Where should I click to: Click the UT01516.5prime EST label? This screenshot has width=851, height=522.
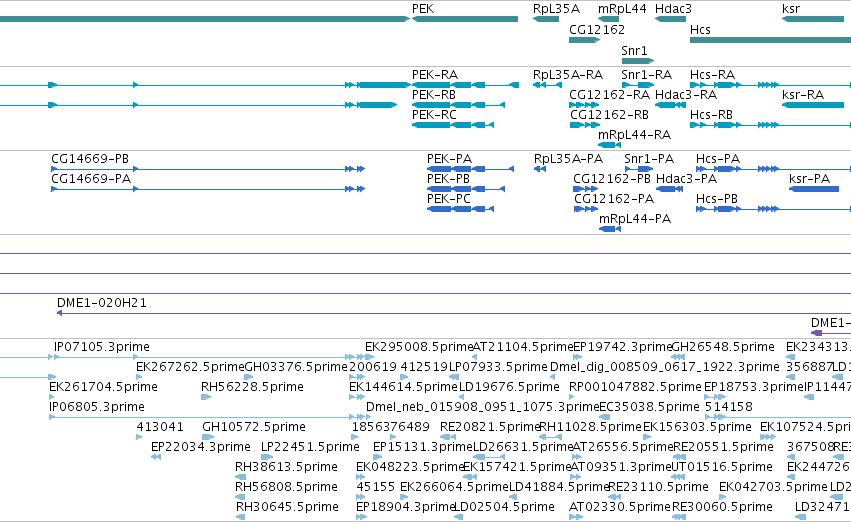tap(722, 467)
